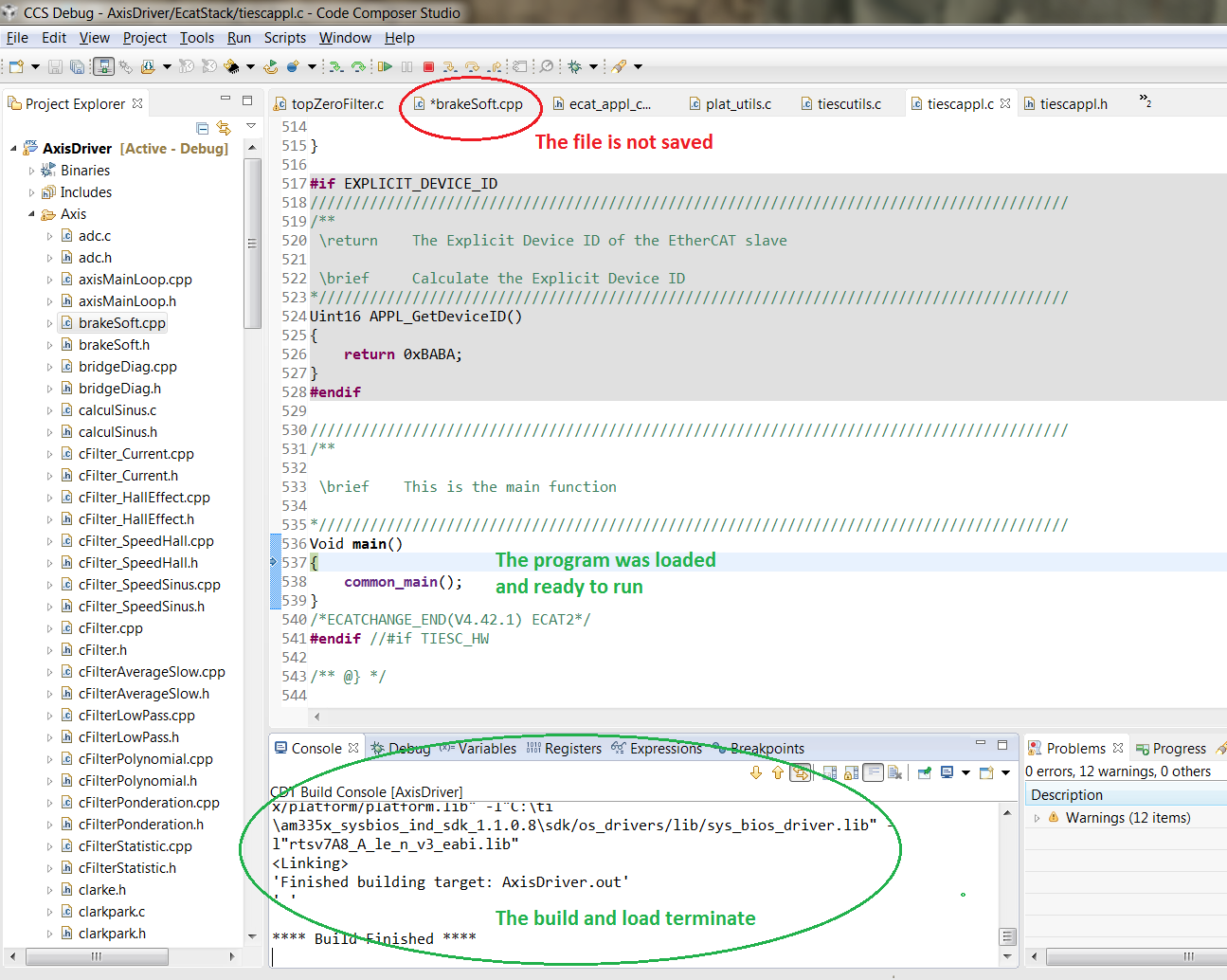
Task: Click console vertical scrollbar down arrow
Action: tap(1008, 956)
